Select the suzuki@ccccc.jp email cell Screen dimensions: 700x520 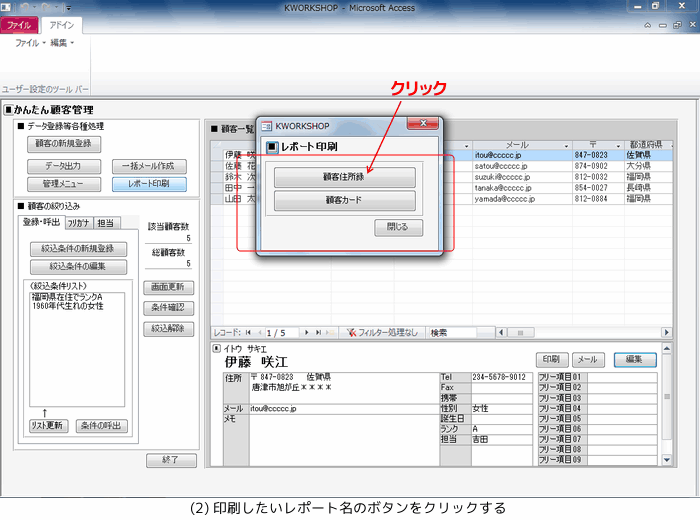pyautogui.click(x=522, y=177)
